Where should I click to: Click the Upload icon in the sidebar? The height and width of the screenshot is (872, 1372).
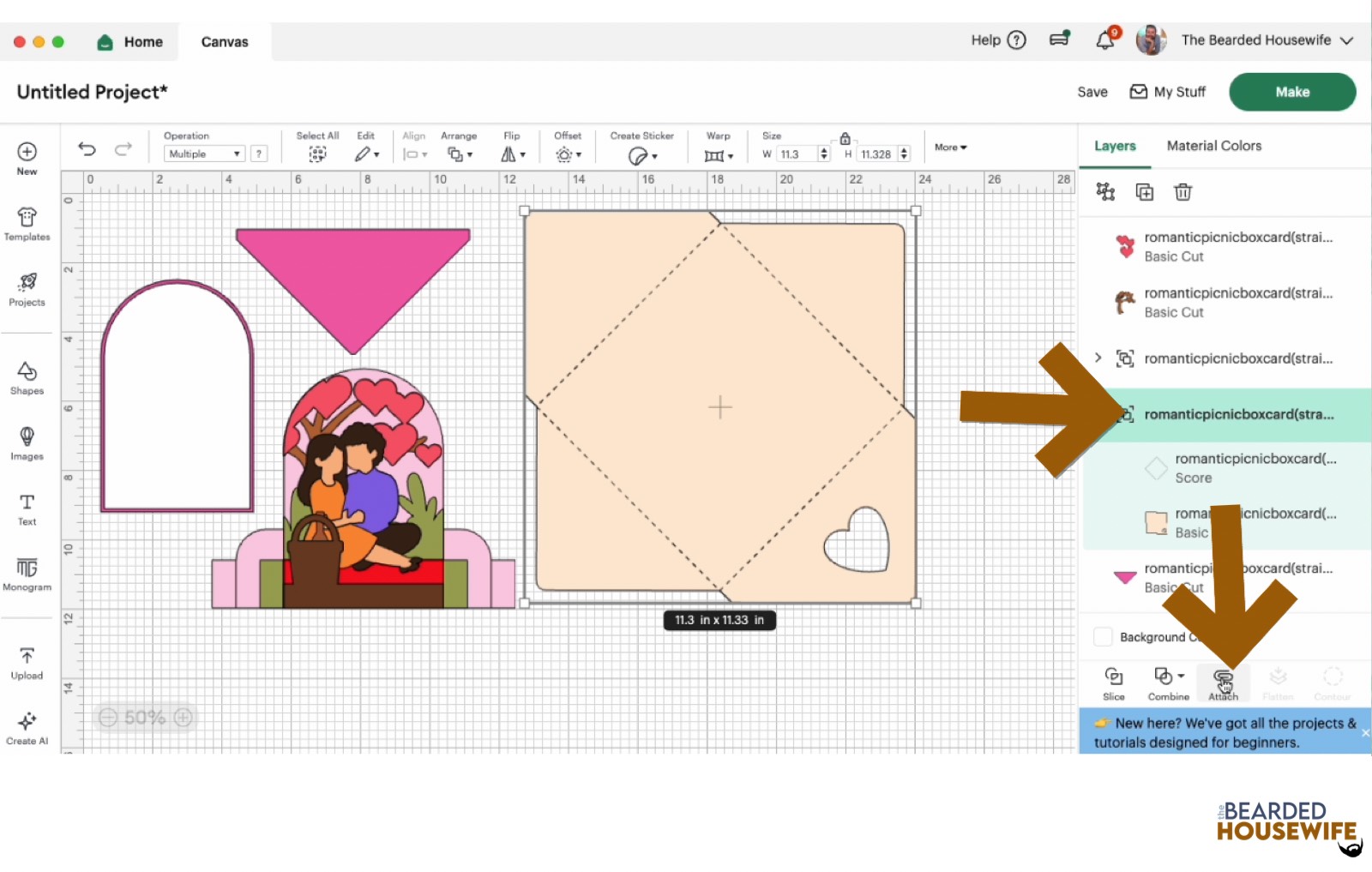point(27,657)
